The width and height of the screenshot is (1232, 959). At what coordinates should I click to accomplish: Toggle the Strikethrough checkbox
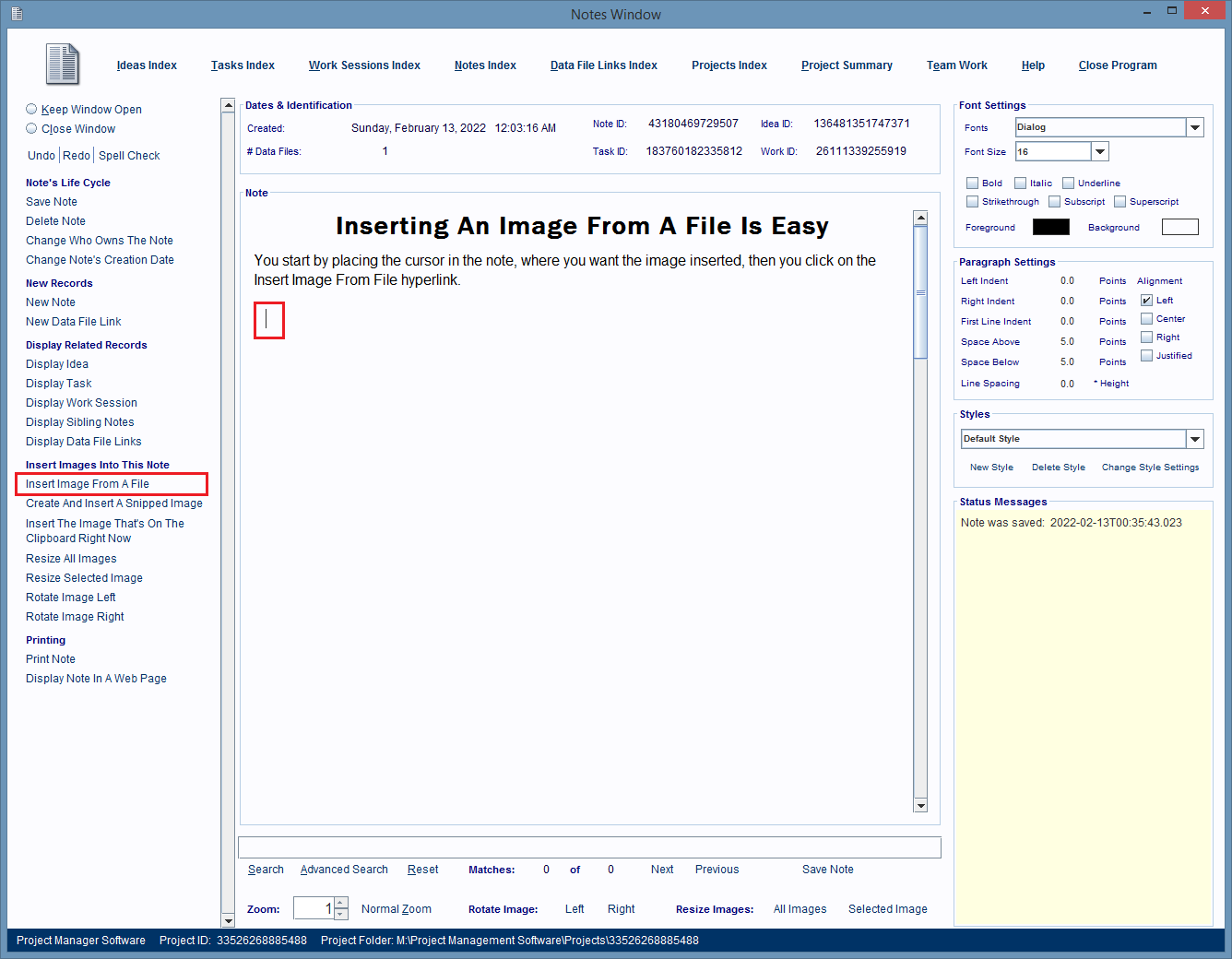(x=972, y=201)
